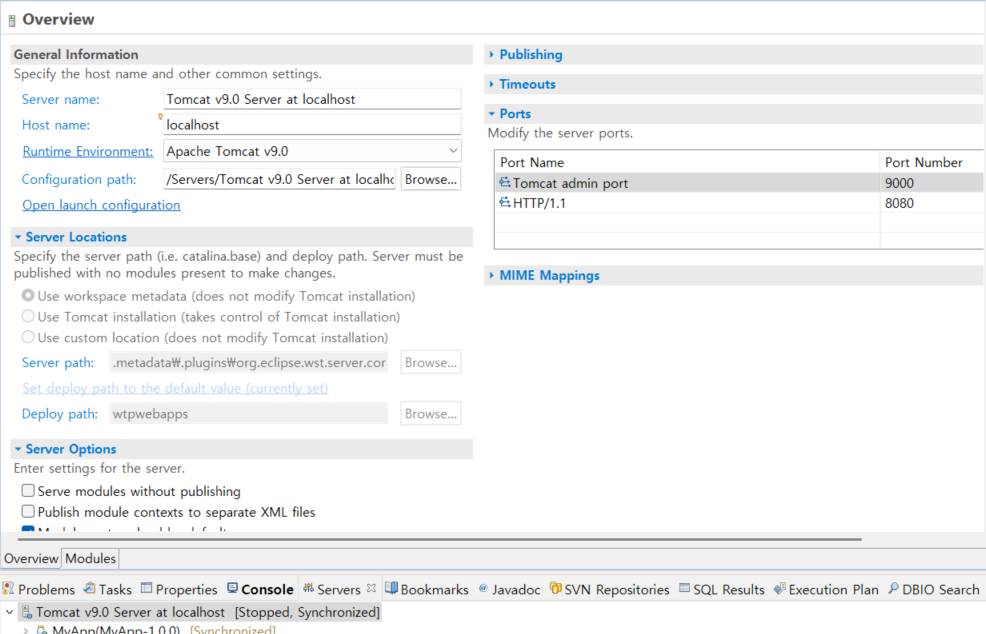
Task: Select Tomcat v9.0 Server at localhost in Servers
Action: click(208, 612)
